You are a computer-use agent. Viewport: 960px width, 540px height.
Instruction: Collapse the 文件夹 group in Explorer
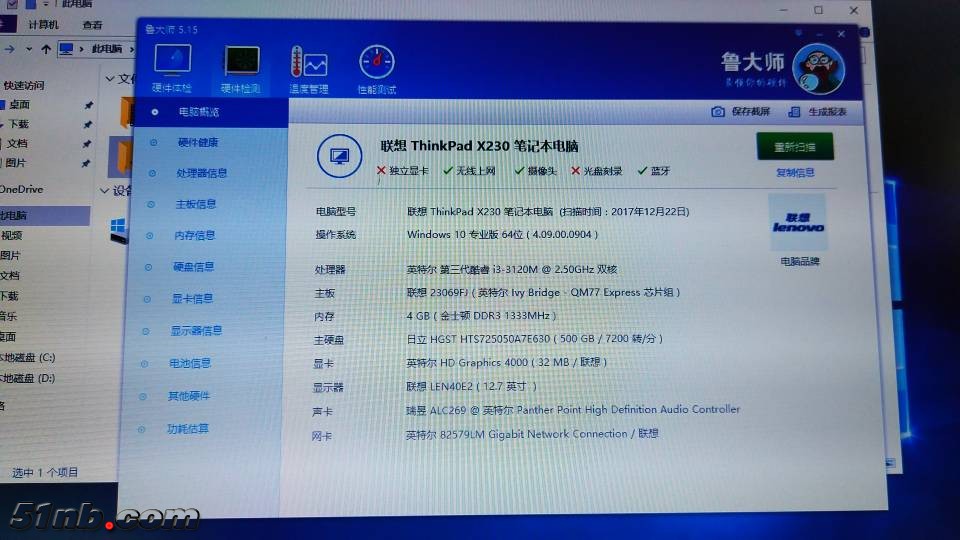pyautogui.click(x=110, y=79)
